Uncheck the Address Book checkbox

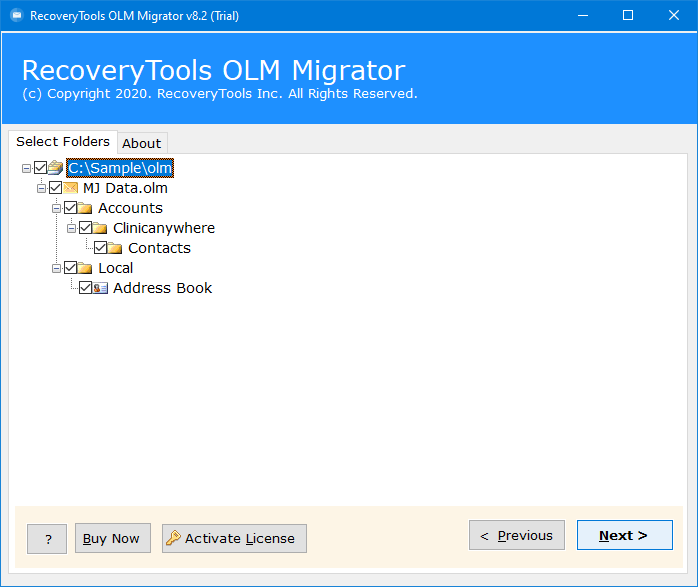(85, 288)
